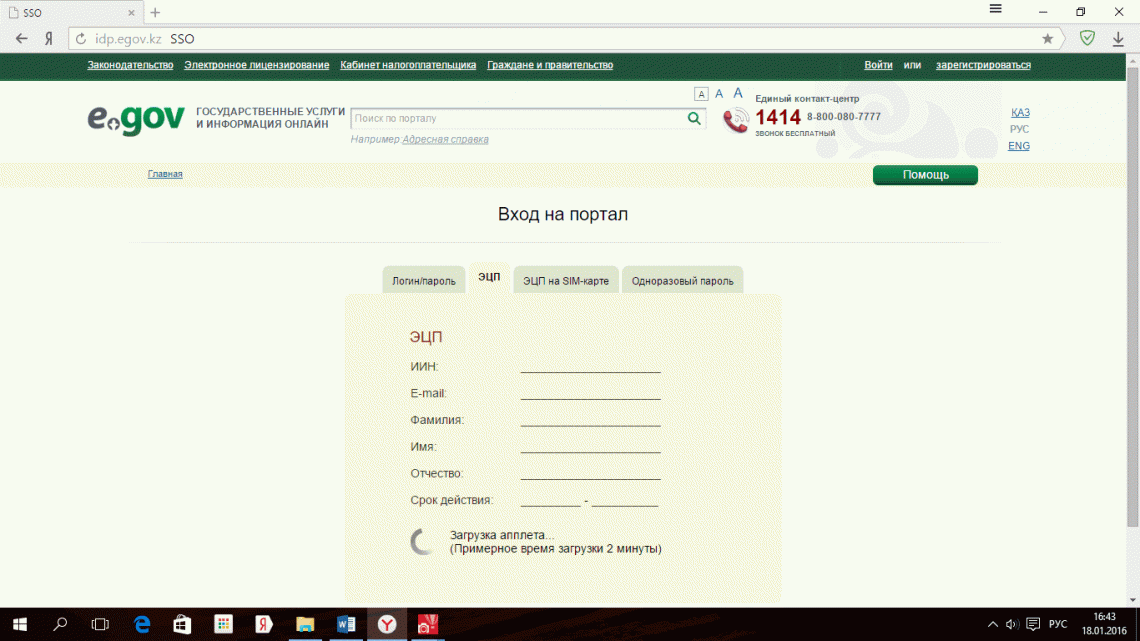Viewport: 1140px width, 641px height.
Task: Open the Одноразовый пароль tab
Action: (682, 279)
